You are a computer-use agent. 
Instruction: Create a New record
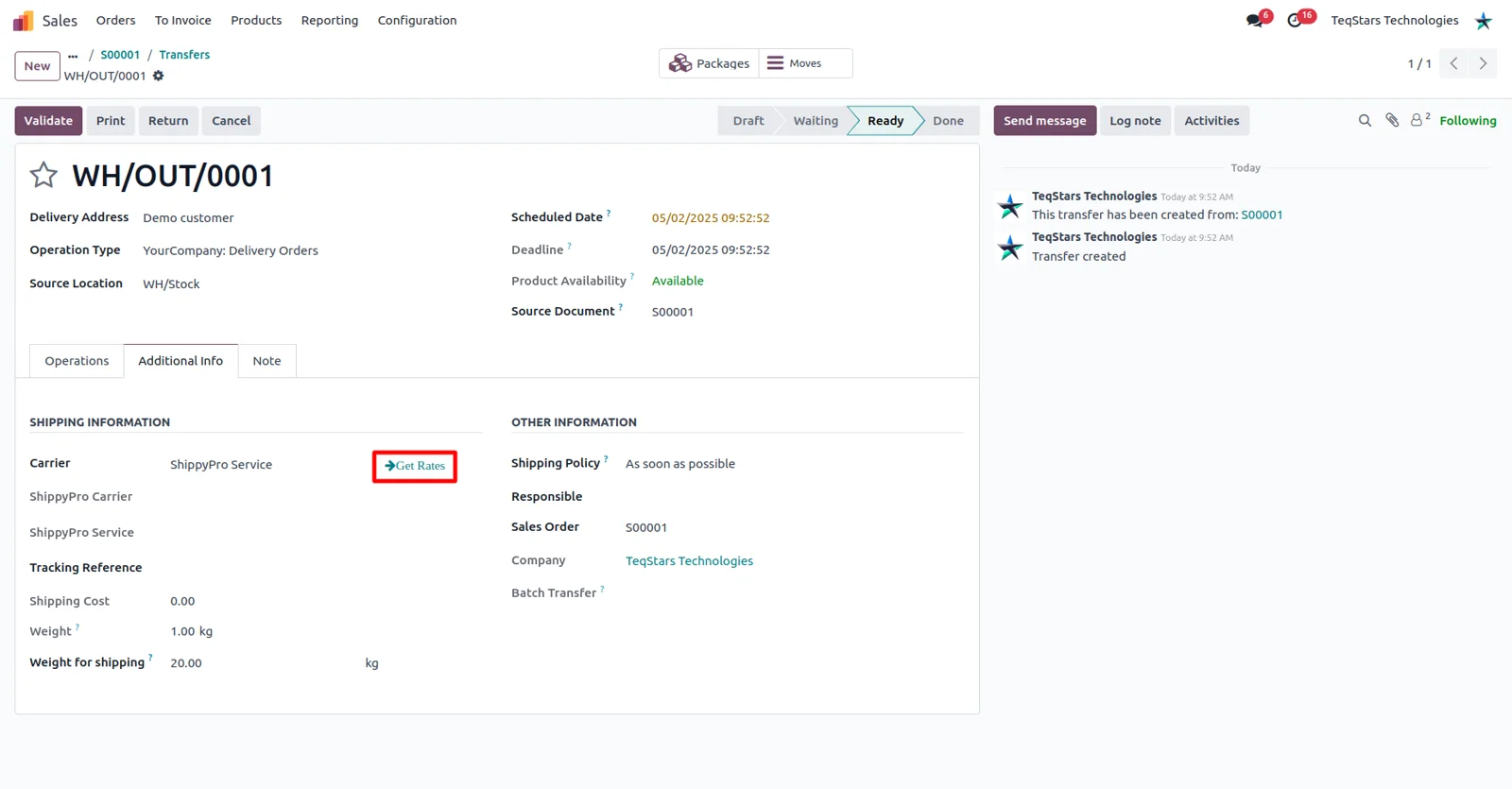pos(38,66)
